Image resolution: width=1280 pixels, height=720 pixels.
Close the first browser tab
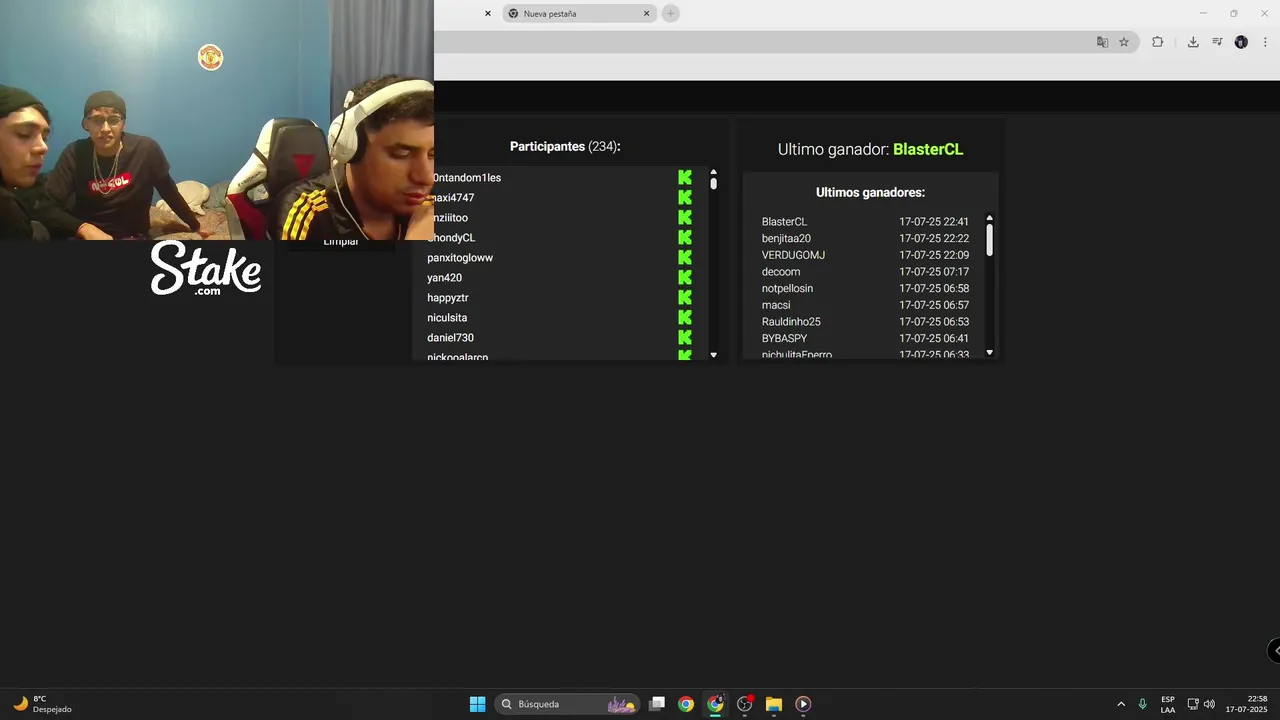point(488,14)
